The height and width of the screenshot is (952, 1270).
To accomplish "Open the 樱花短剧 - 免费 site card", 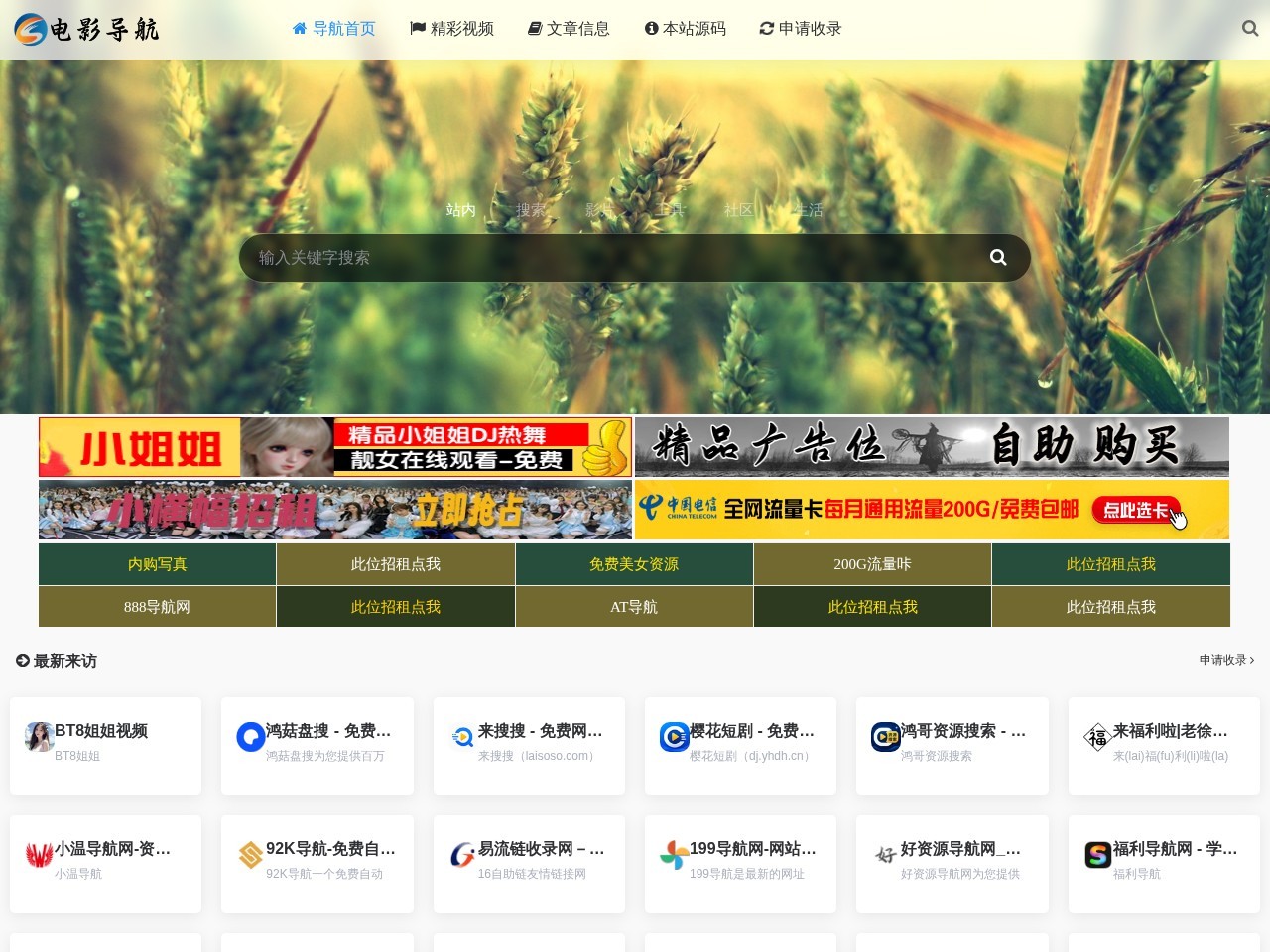I will tap(740, 746).
